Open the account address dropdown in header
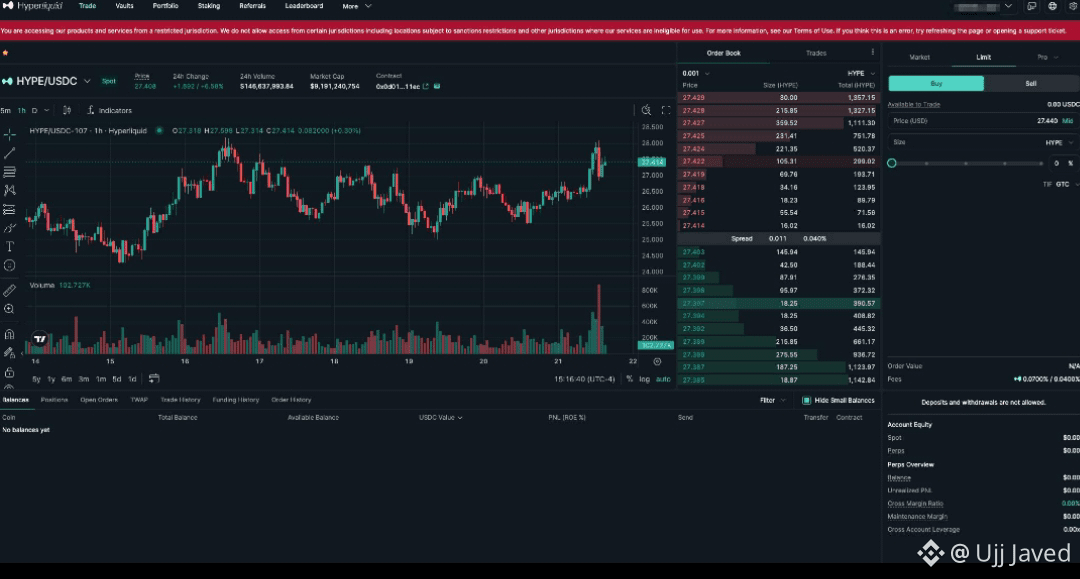1080x579 pixels. click(x=983, y=6)
